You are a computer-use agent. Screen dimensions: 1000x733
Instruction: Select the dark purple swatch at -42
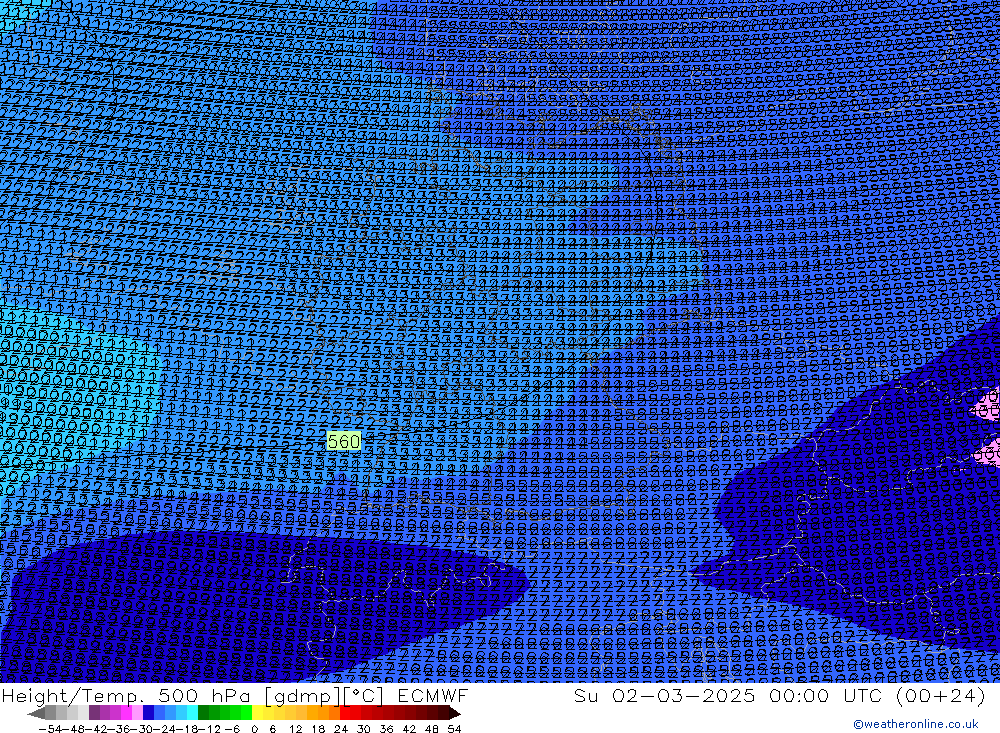pyautogui.click(x=94, y=713)
